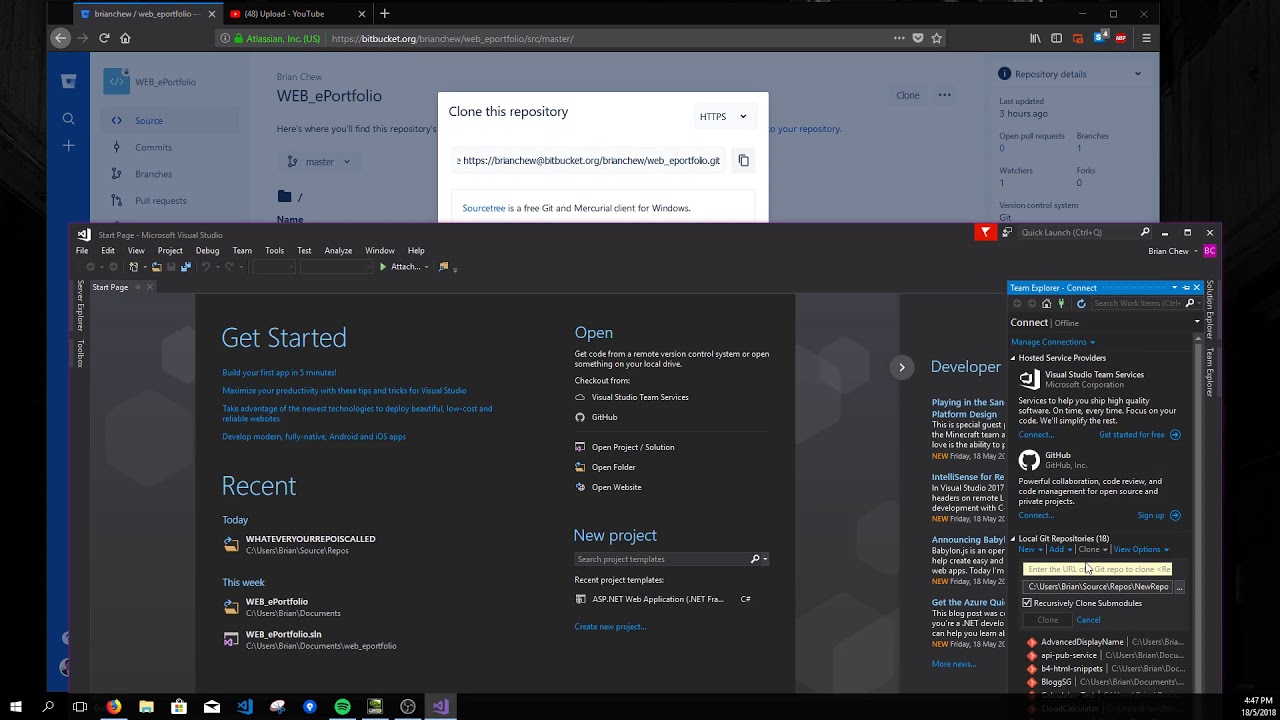Image resolution: width=1280 pixels, height=720 pixels.
Task: Click Open Project / Solution
Action: click(x=632, y=447)
